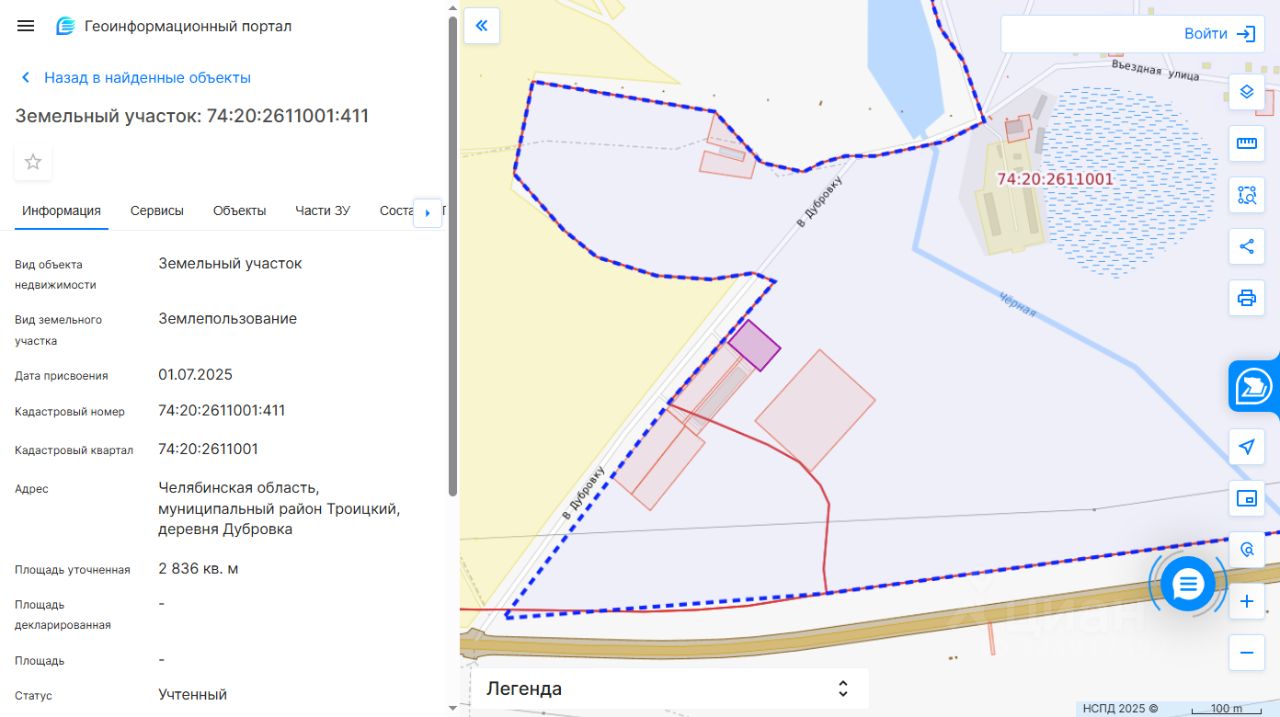The image size is (1280, 717).
Task: Click the purple highlighted parcel on map
Action: (x=754, y=346)
